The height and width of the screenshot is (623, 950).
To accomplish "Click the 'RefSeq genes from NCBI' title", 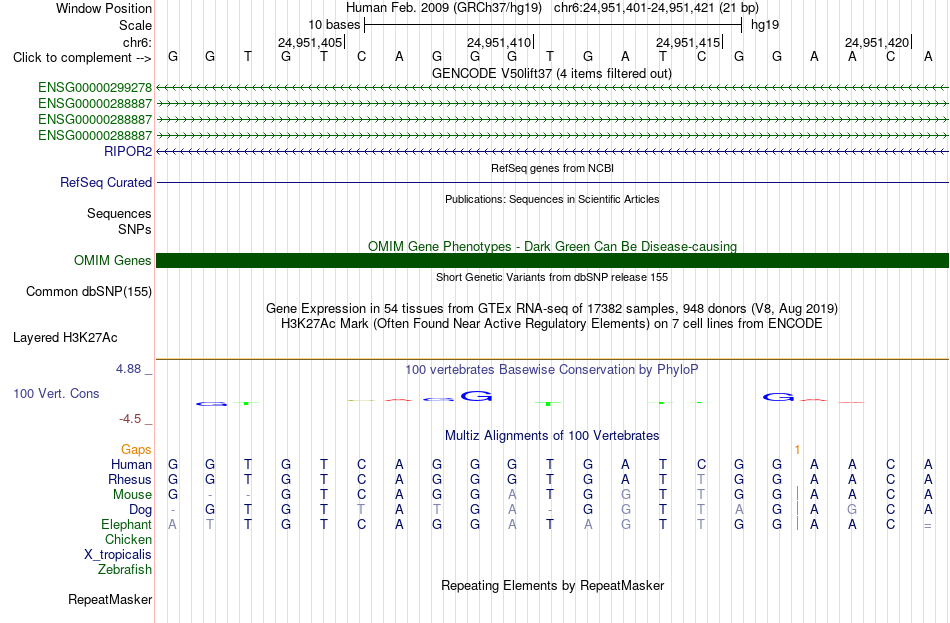I will [552, 168].
